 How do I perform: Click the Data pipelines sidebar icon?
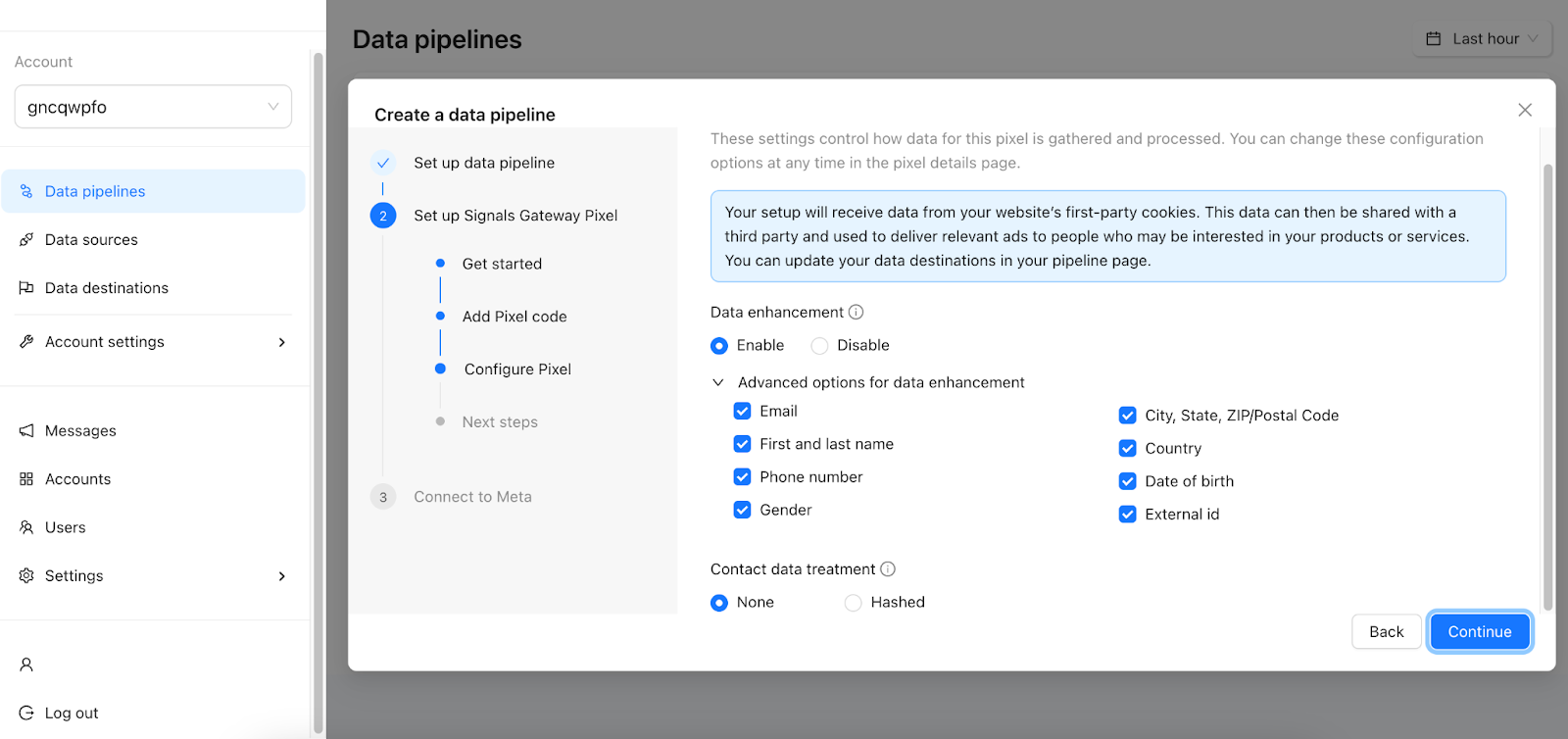26,191
